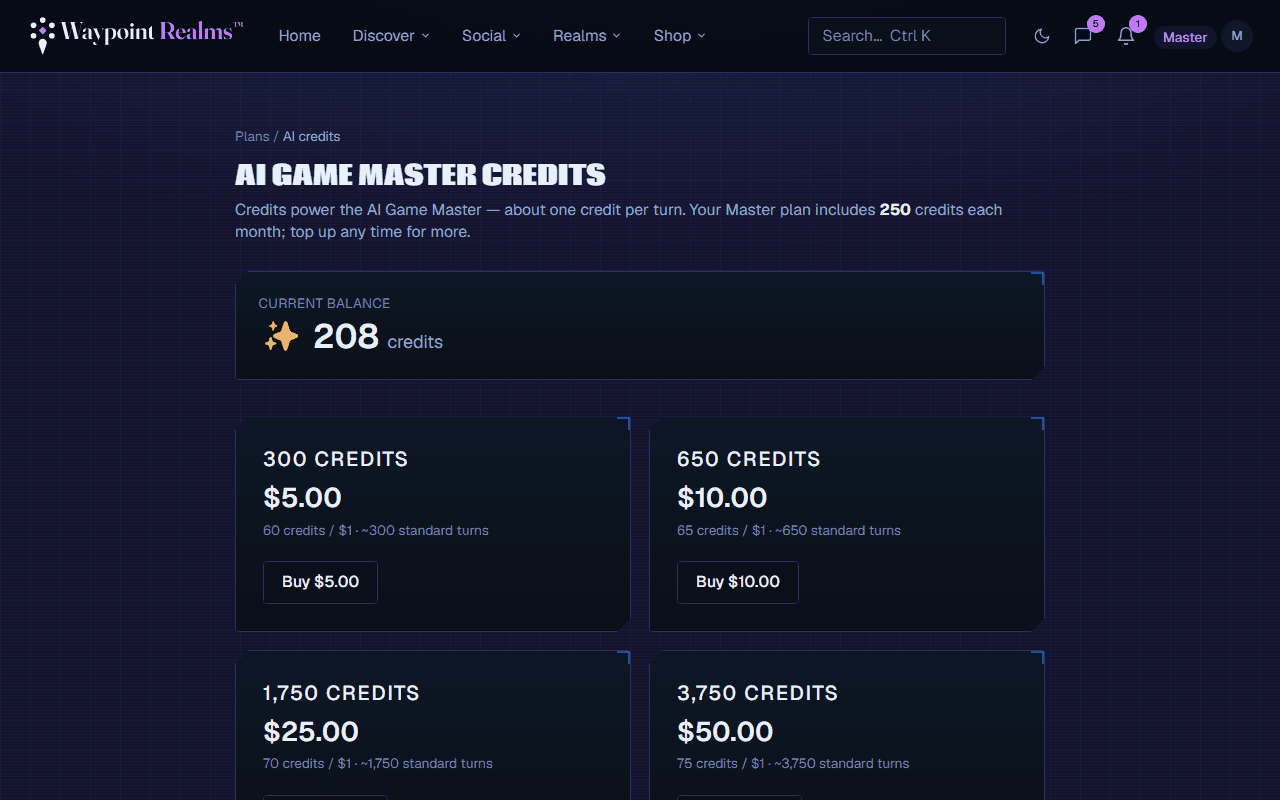Viewport: 1280px width, 800px height.
Task: Click the $25.00 price text
Action: (311, 731)
